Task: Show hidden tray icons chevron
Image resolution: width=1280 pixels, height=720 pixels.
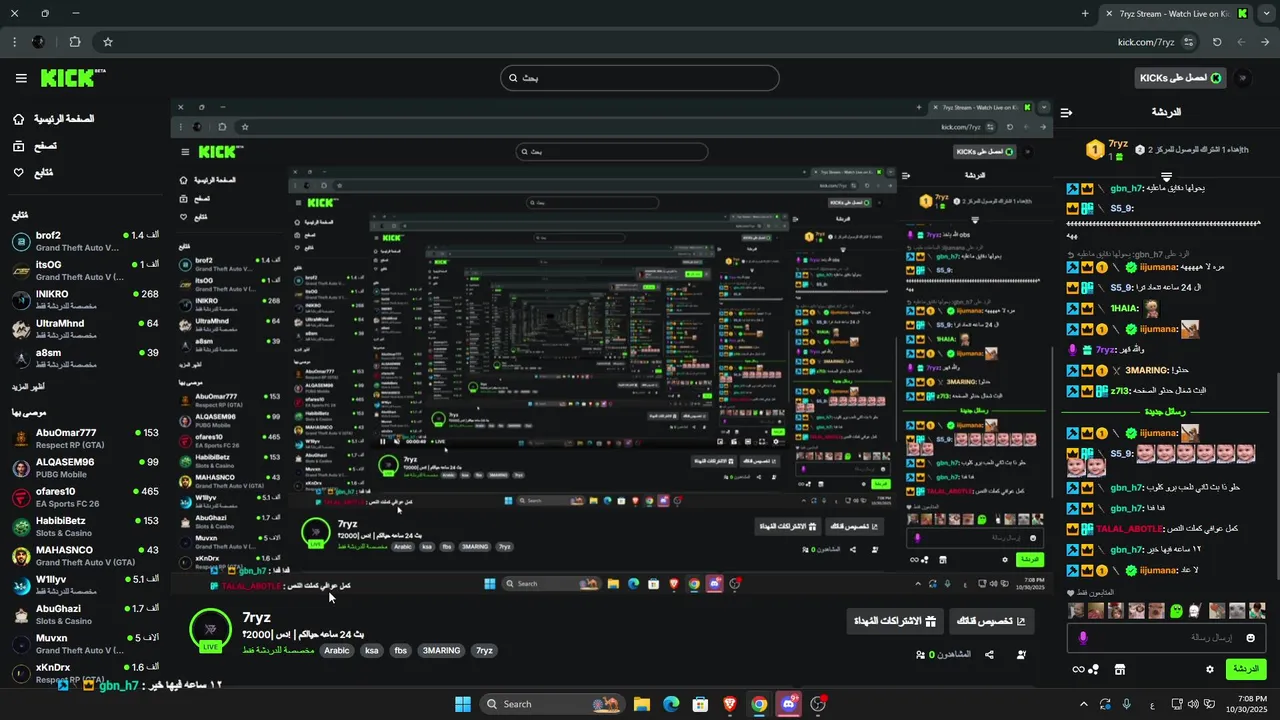Action: [1085, 704]
